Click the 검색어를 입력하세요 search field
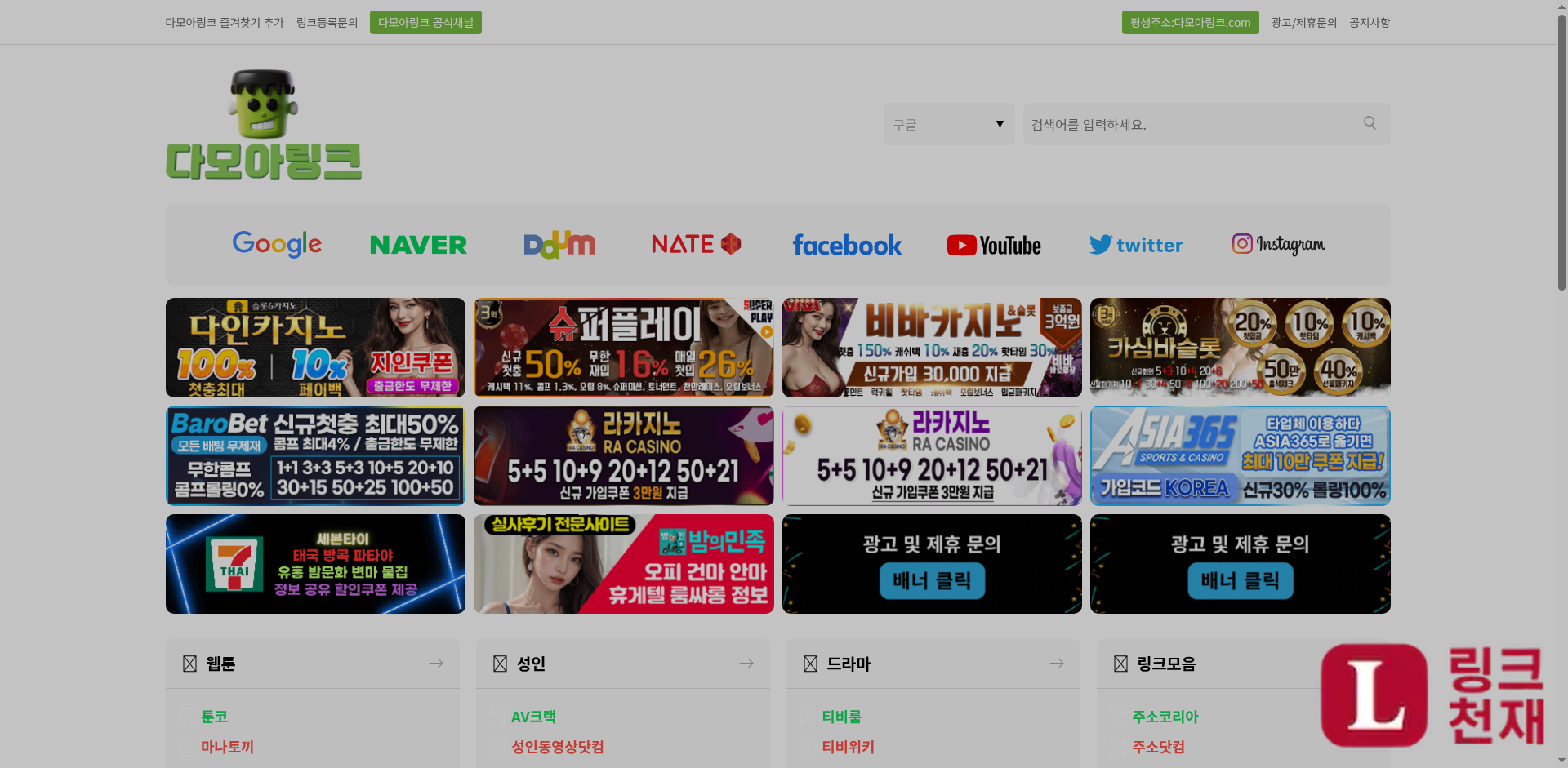 point(1206,124)
